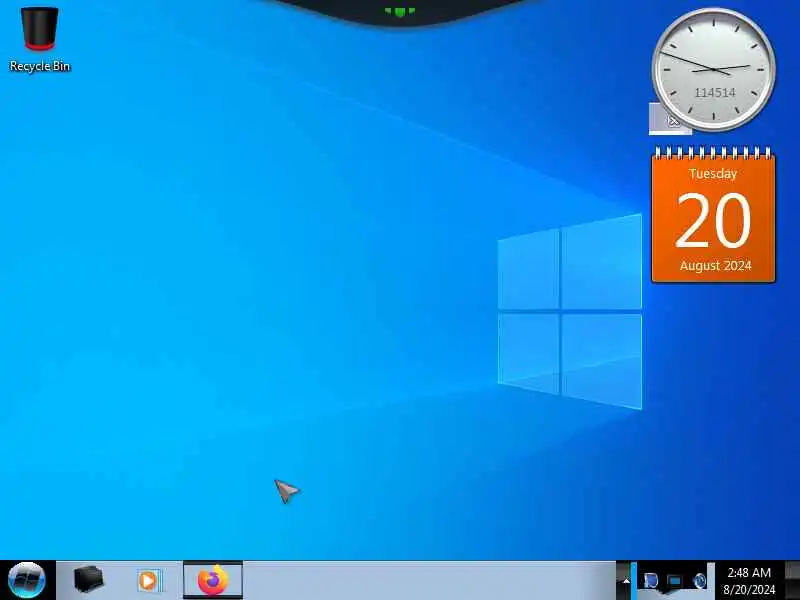This screenshot has height=600, width=800.
Task: Launch the black folder taskbar icon
Action: coord(89,580)
